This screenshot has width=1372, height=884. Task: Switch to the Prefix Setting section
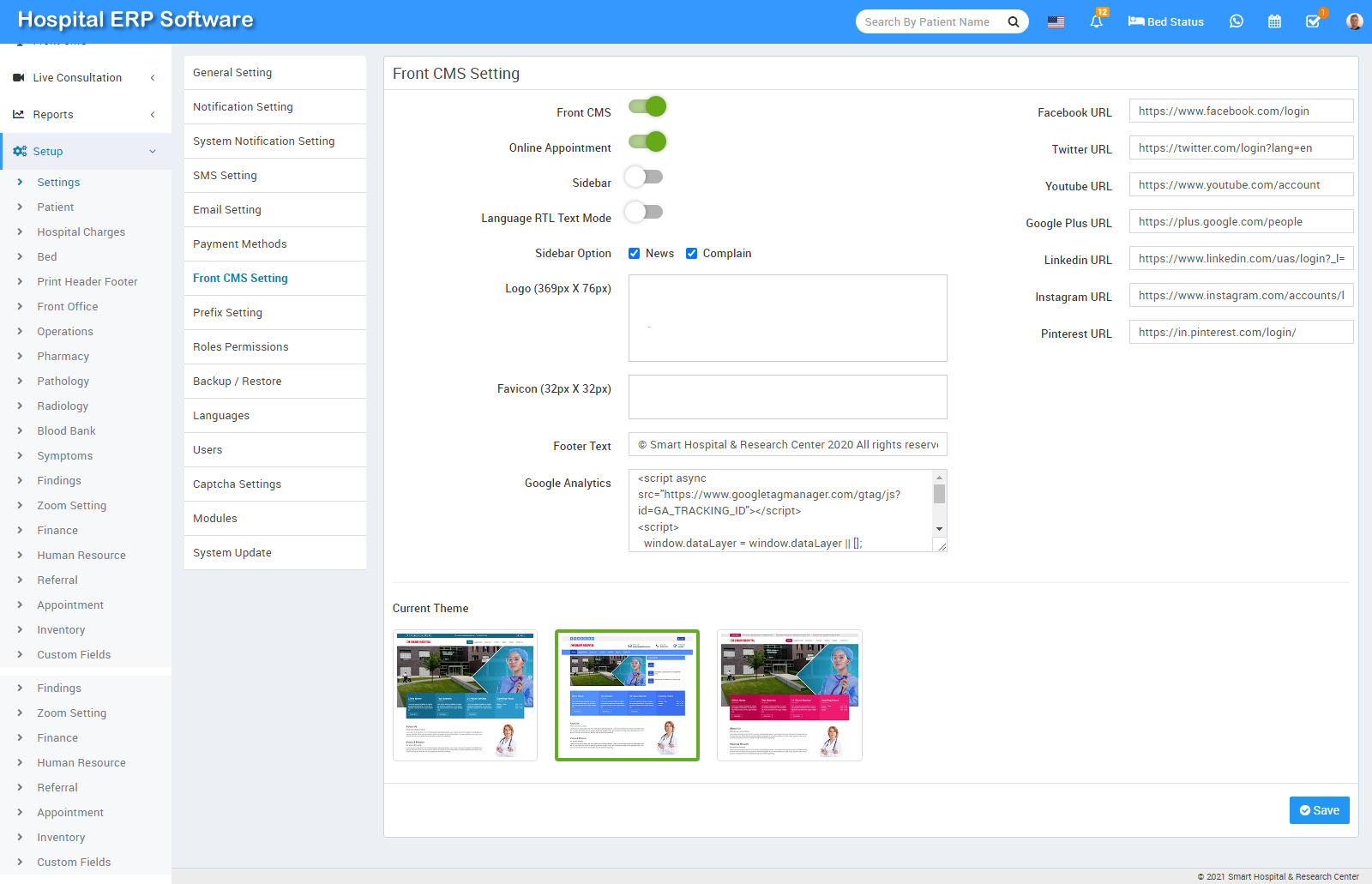point(227,312)
